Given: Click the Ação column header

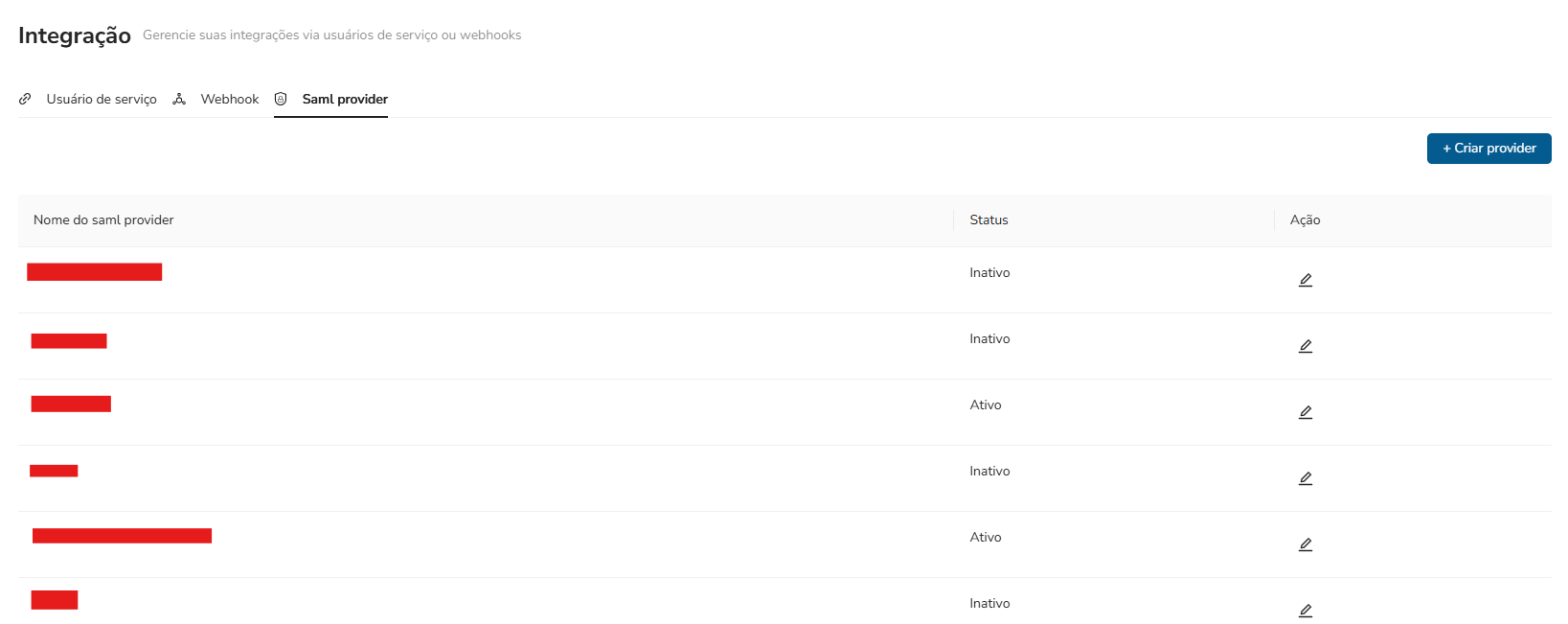Looking at the screenshot, I should pos(1305,220).
